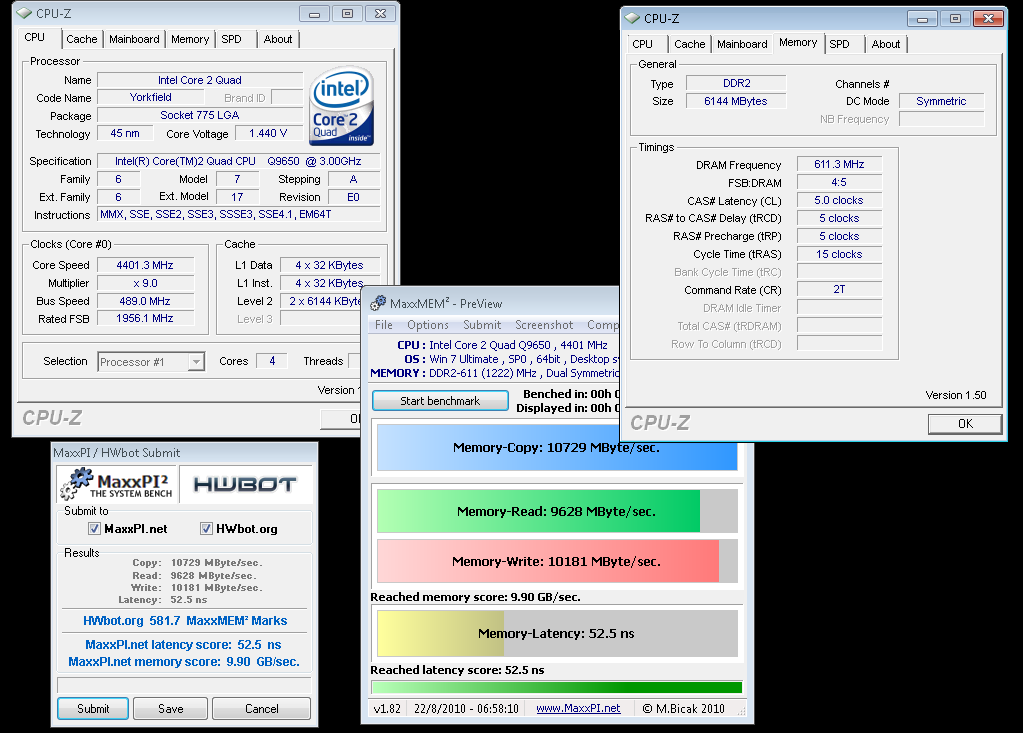
Task: Click the DRAM Frequency 611.3 MHz value
Action: point(839,164)
